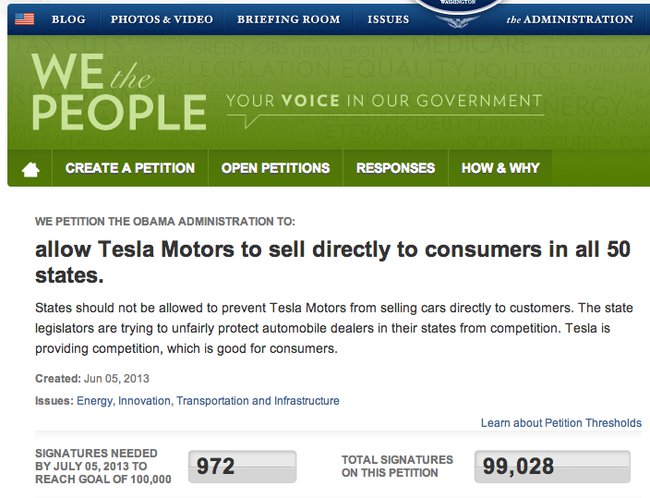Screen dimensions: 650x498
Task: Open the Administration menu
Action: (570, 19)
